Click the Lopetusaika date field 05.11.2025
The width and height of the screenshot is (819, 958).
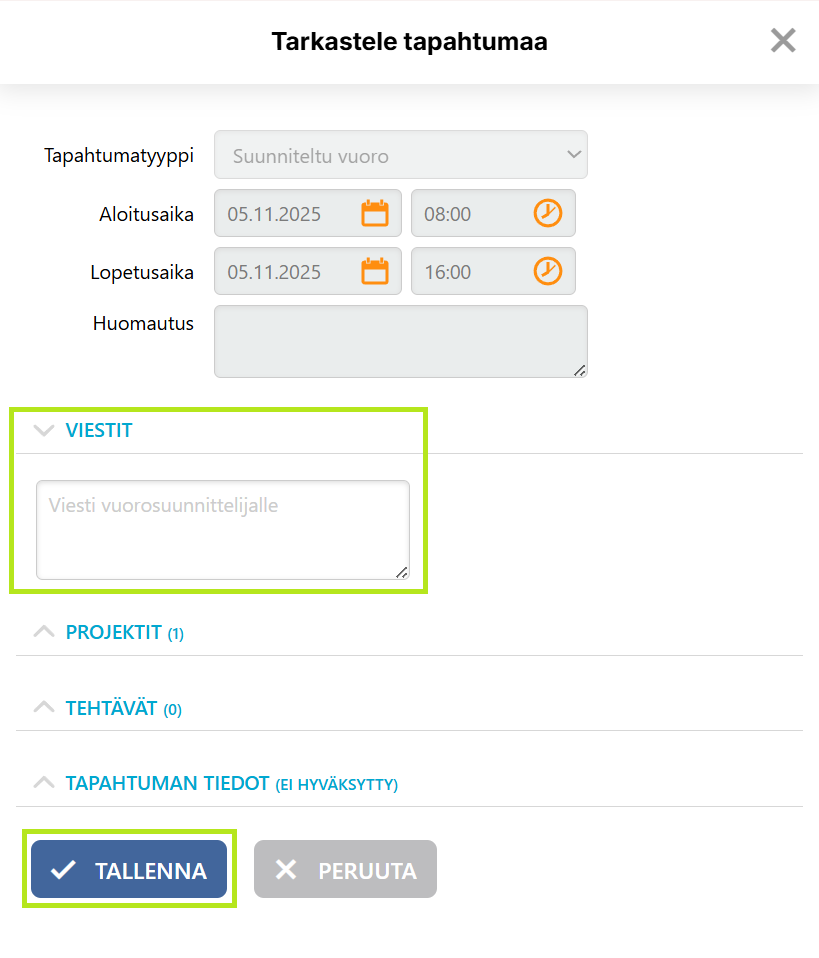coord(307,271)
